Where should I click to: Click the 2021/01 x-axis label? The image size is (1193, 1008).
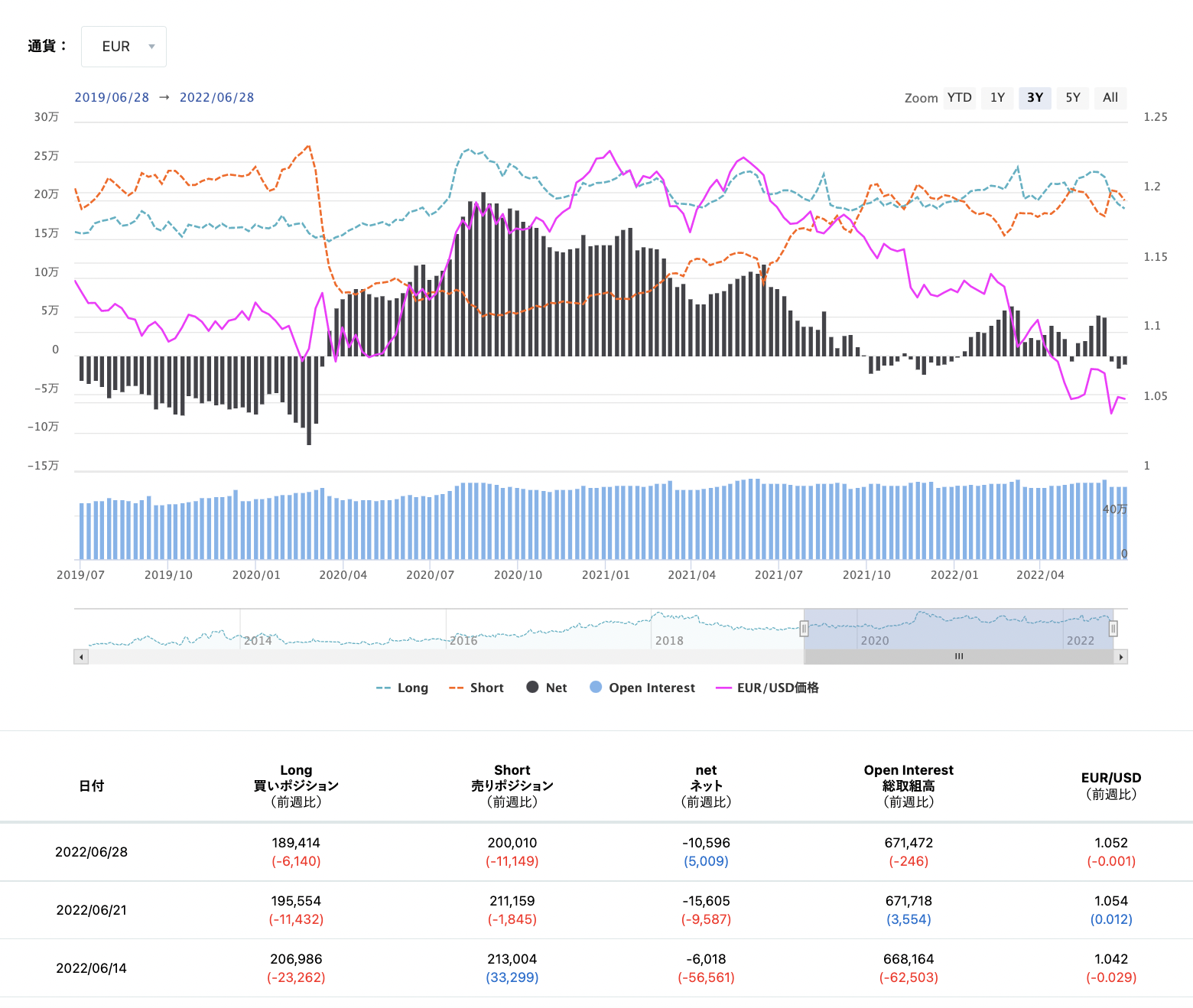coord(606,575)
